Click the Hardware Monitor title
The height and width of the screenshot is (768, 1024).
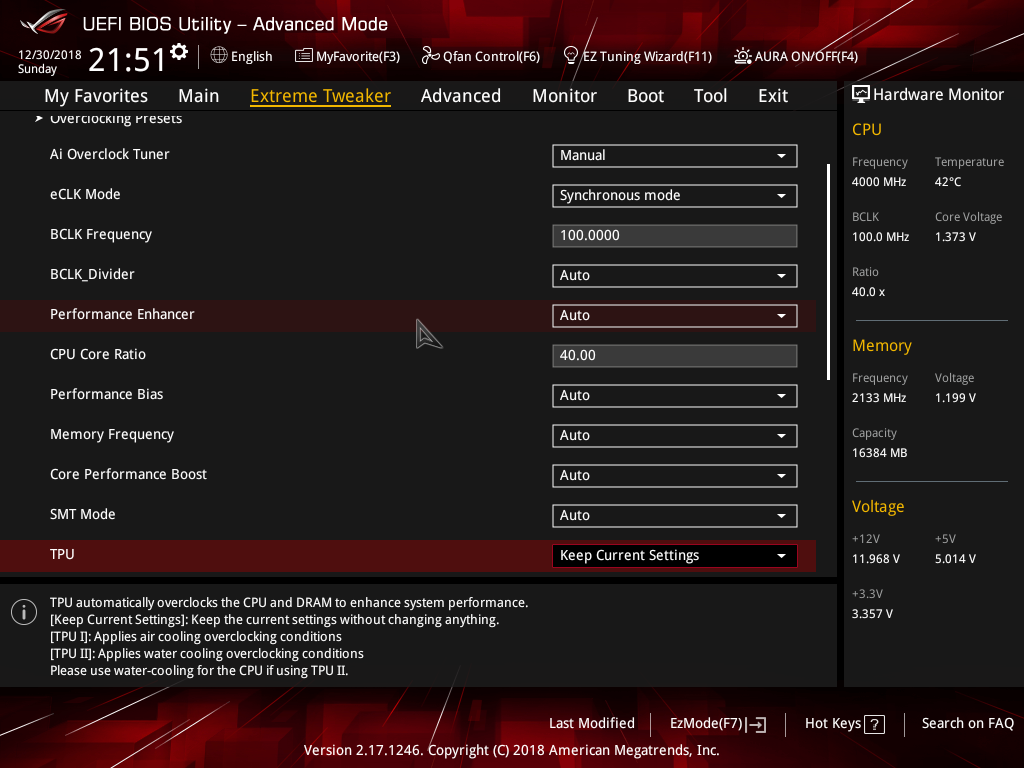point(938,95)
